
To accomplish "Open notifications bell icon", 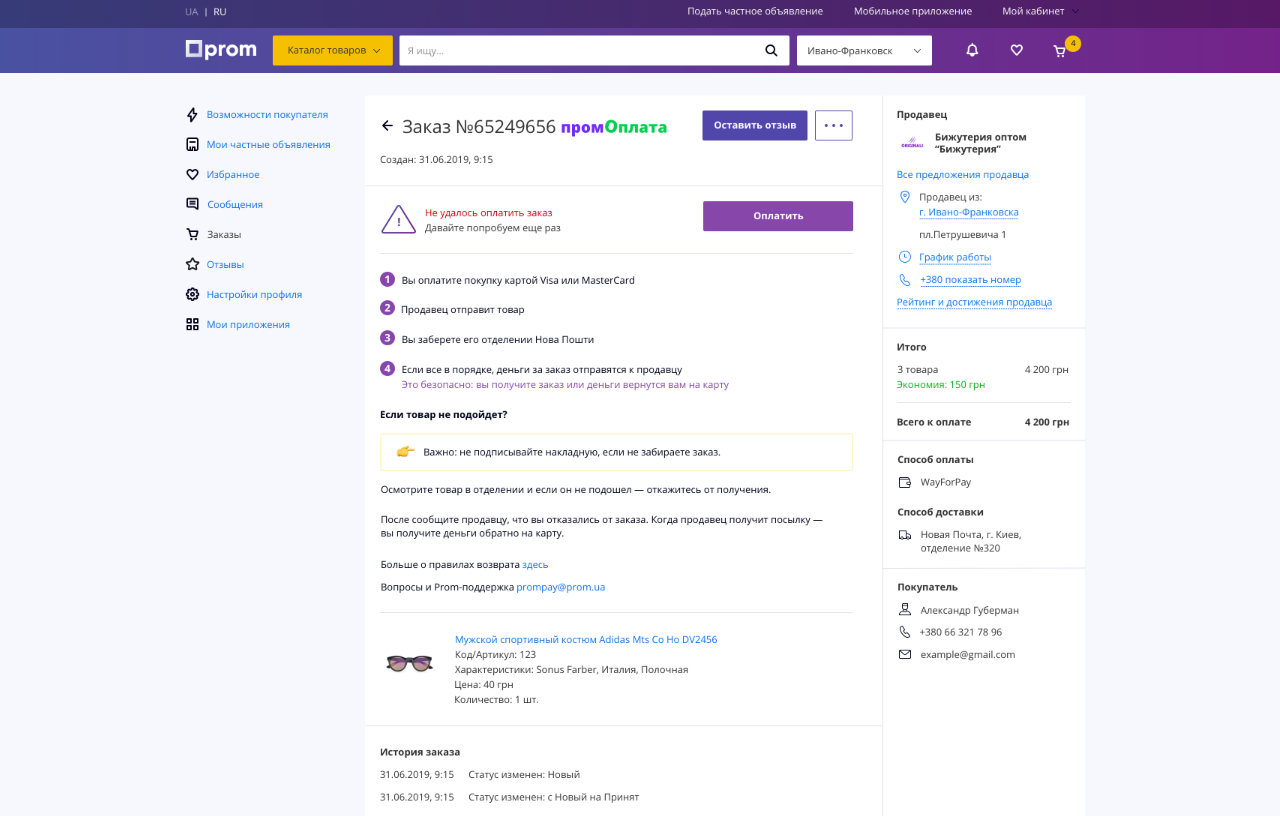I will [972, 50].
